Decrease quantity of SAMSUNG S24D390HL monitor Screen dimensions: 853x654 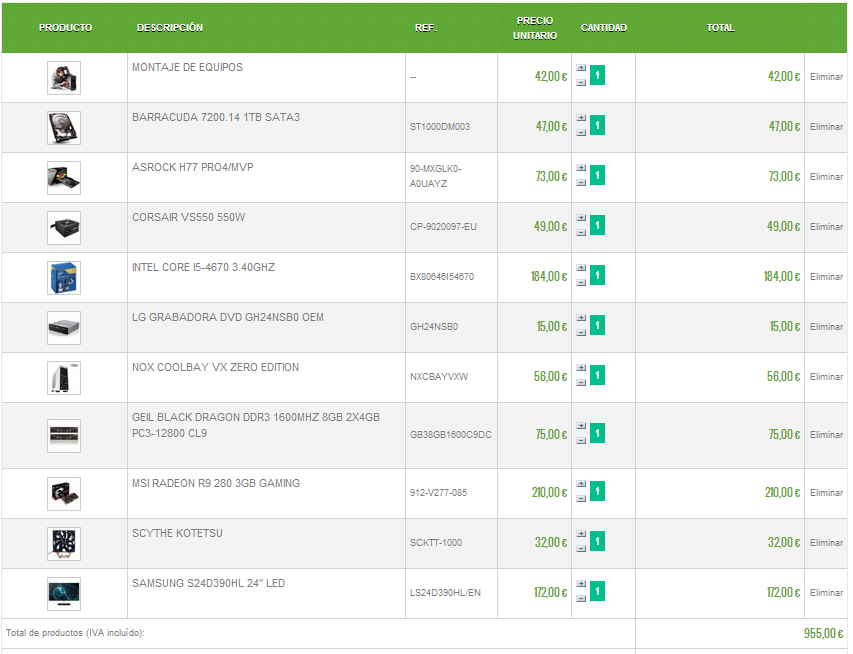(x=581, y=599)
